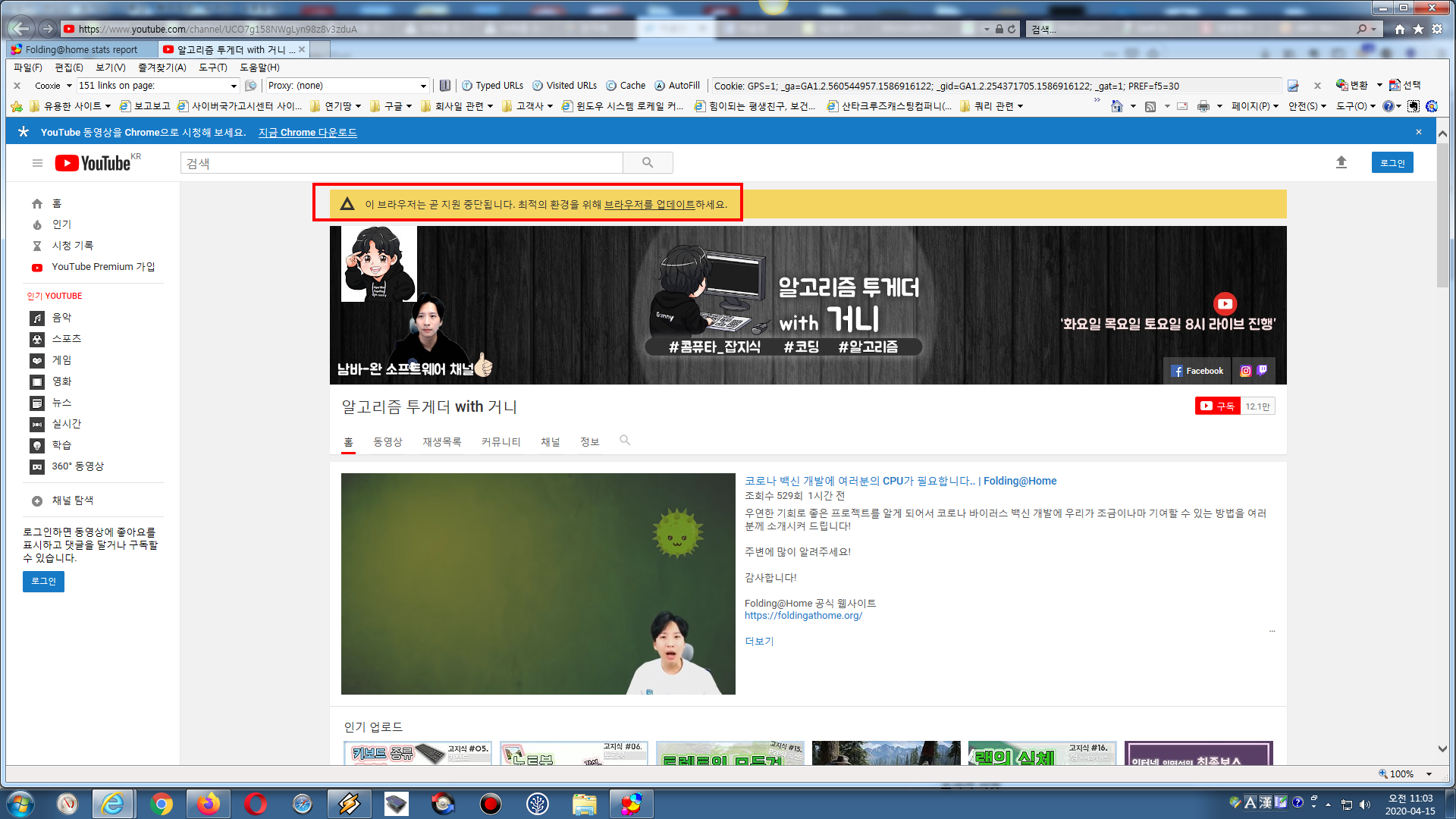Click the Cookie value text field

click(996, 86)
